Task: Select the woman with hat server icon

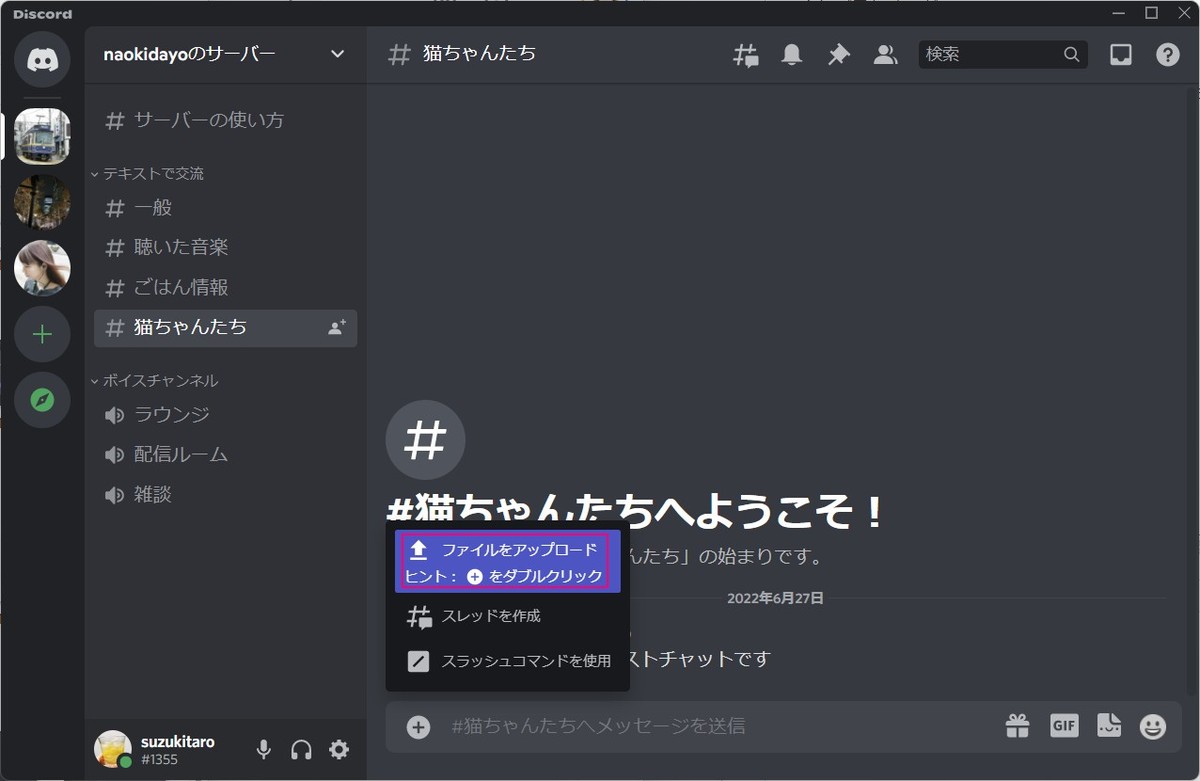Action: pyautogui.click(x=42, y=268)
